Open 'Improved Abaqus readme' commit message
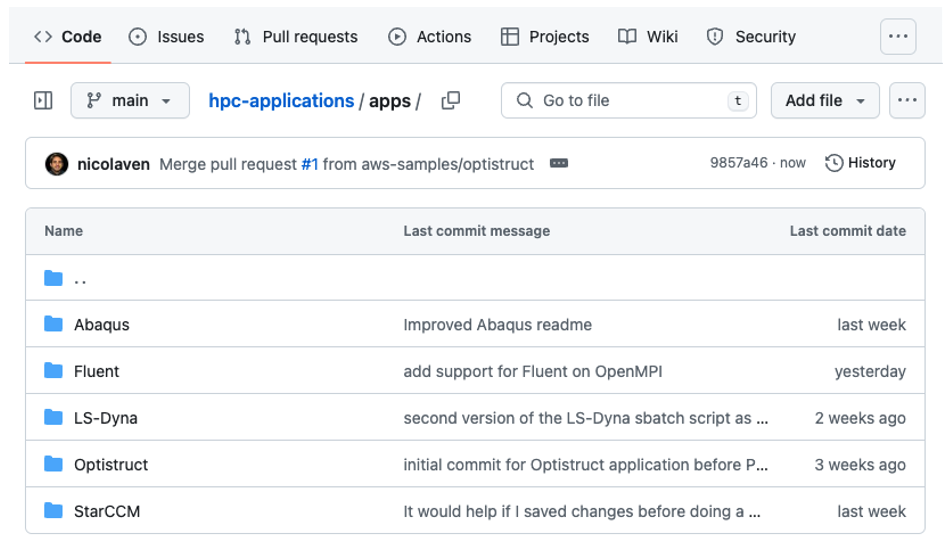Viewport: 943px width, 559px height. (x=497, y=325)
